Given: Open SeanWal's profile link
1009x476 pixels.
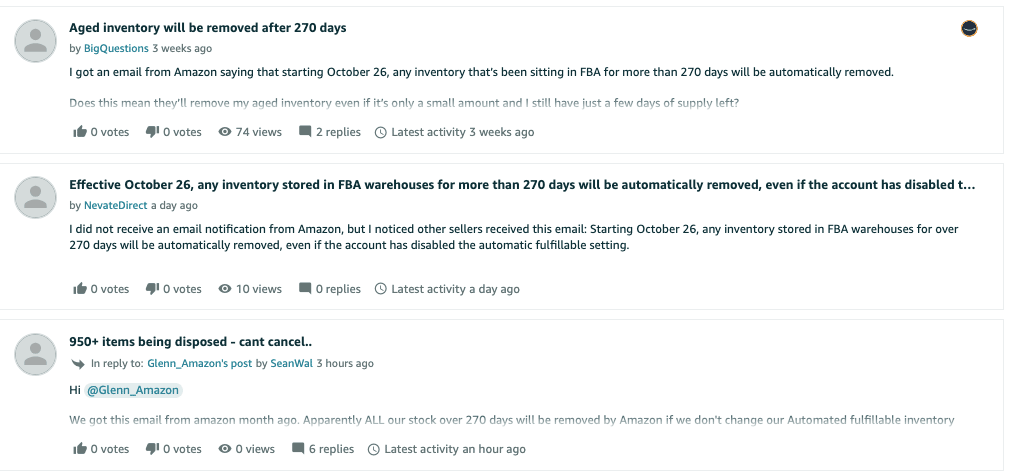Looking at the screenshot, I should (291, 364).
